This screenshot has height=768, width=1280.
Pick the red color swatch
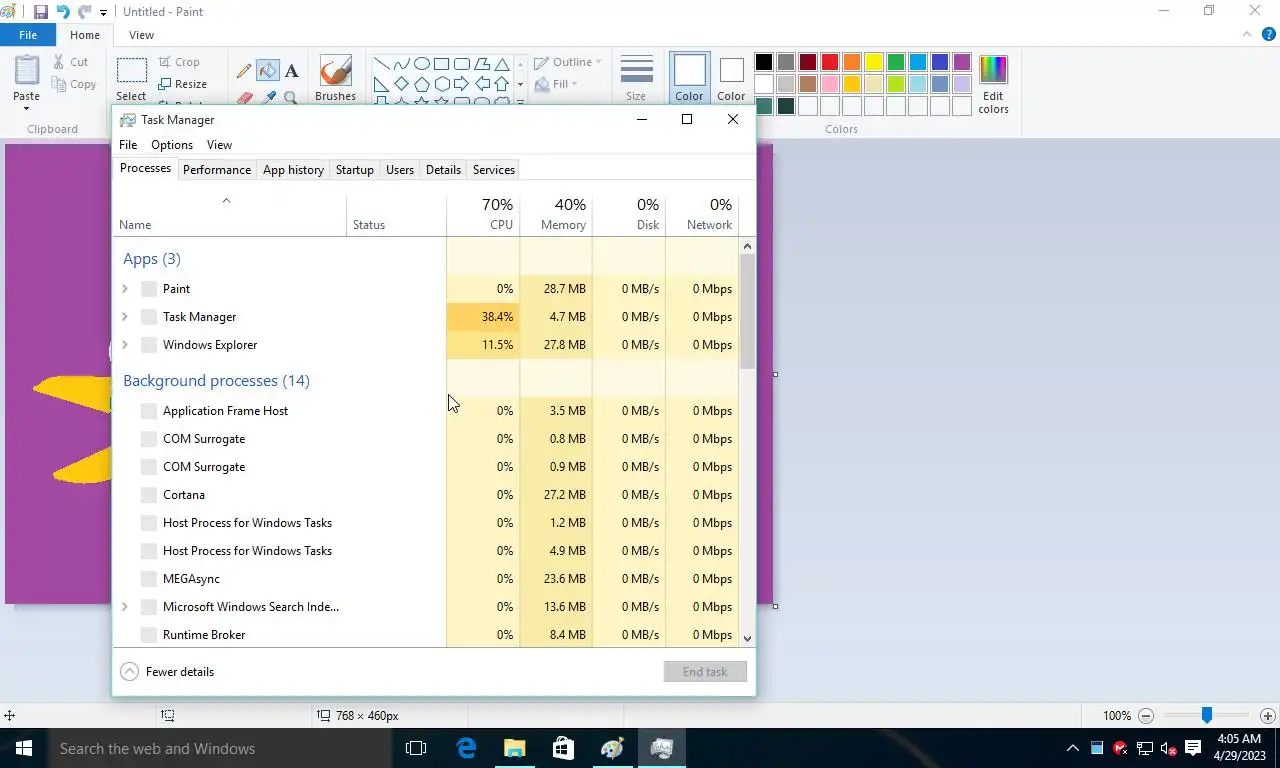[830, 62]
